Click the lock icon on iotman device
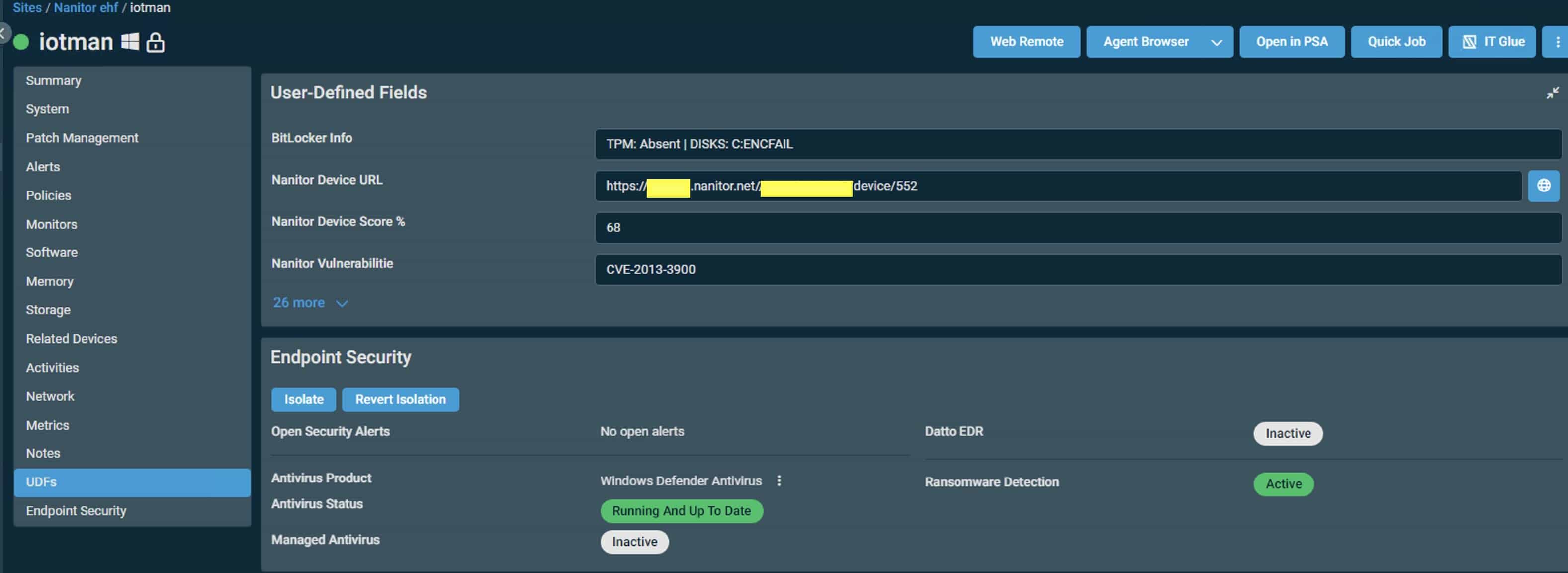This screenshot has height=573, width=1568. [x=155, y=40]
